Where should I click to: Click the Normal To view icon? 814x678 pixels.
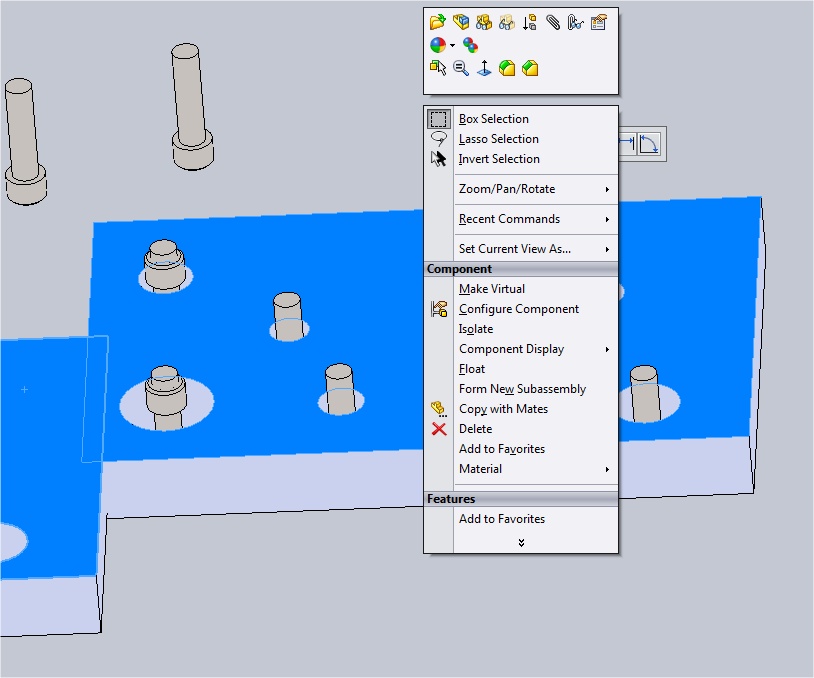click(x=484, y=68)
